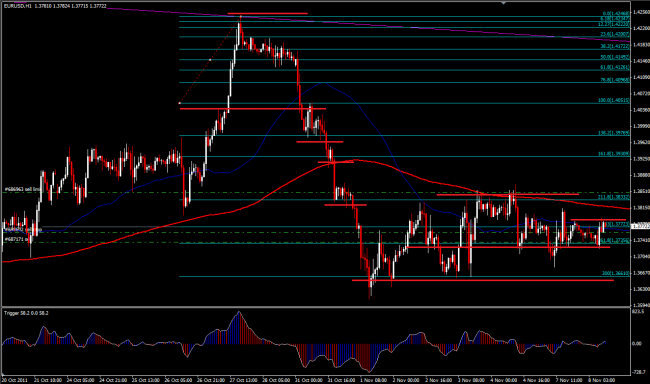Click the 0.0 Fibonacci level label
The image size is (650, 384).
pyautogui.click(x=616, y=14)
